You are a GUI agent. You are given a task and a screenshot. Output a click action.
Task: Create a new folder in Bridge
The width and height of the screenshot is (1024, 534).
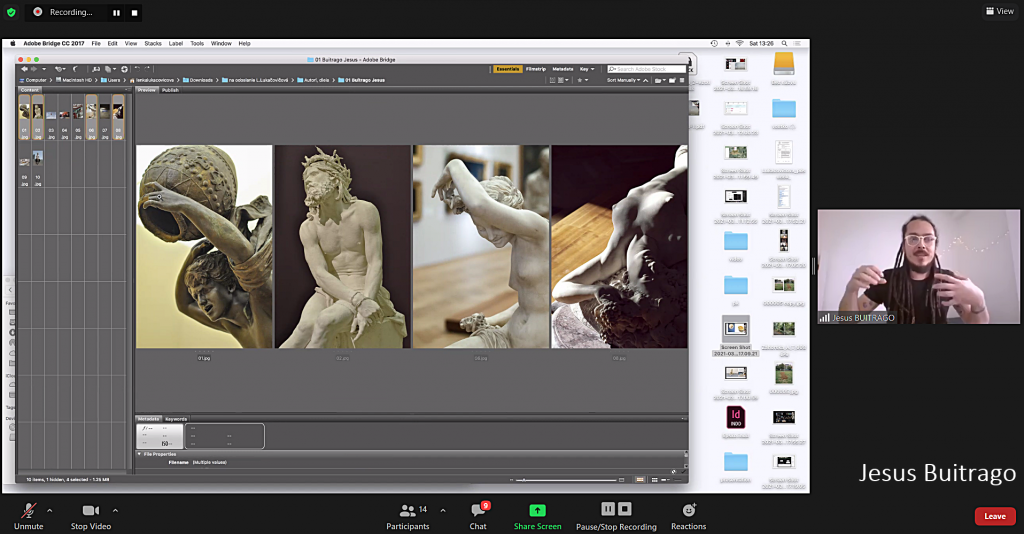tap(673, 80)
